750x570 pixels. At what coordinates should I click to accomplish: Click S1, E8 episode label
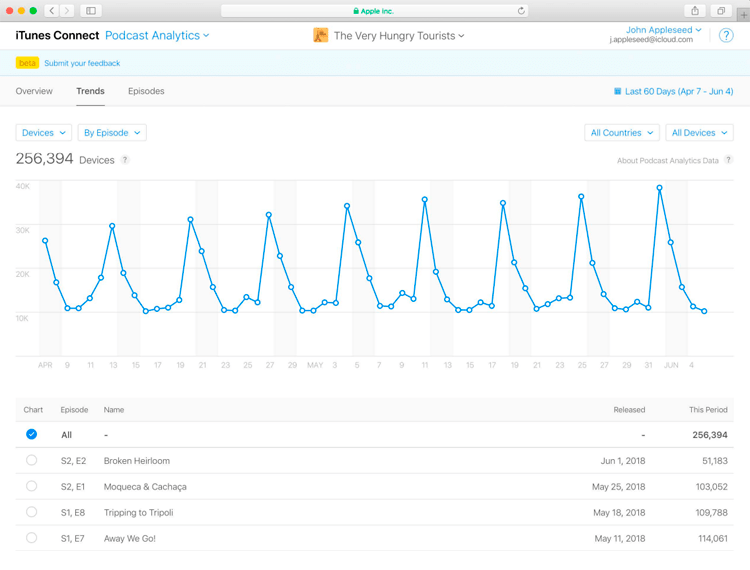(73, 513)
